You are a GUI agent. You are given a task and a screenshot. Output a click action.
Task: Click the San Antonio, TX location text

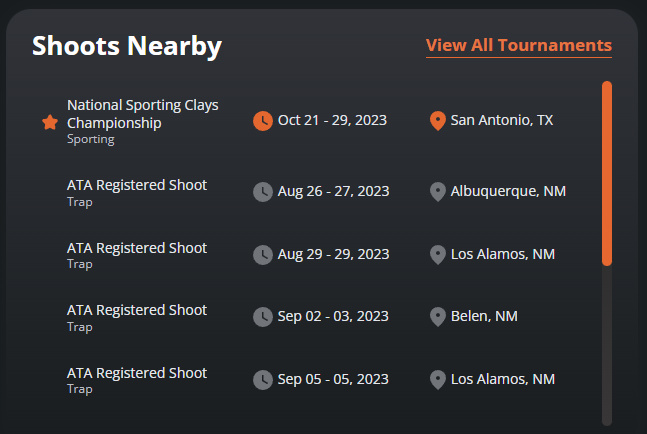tap(502, 120)
